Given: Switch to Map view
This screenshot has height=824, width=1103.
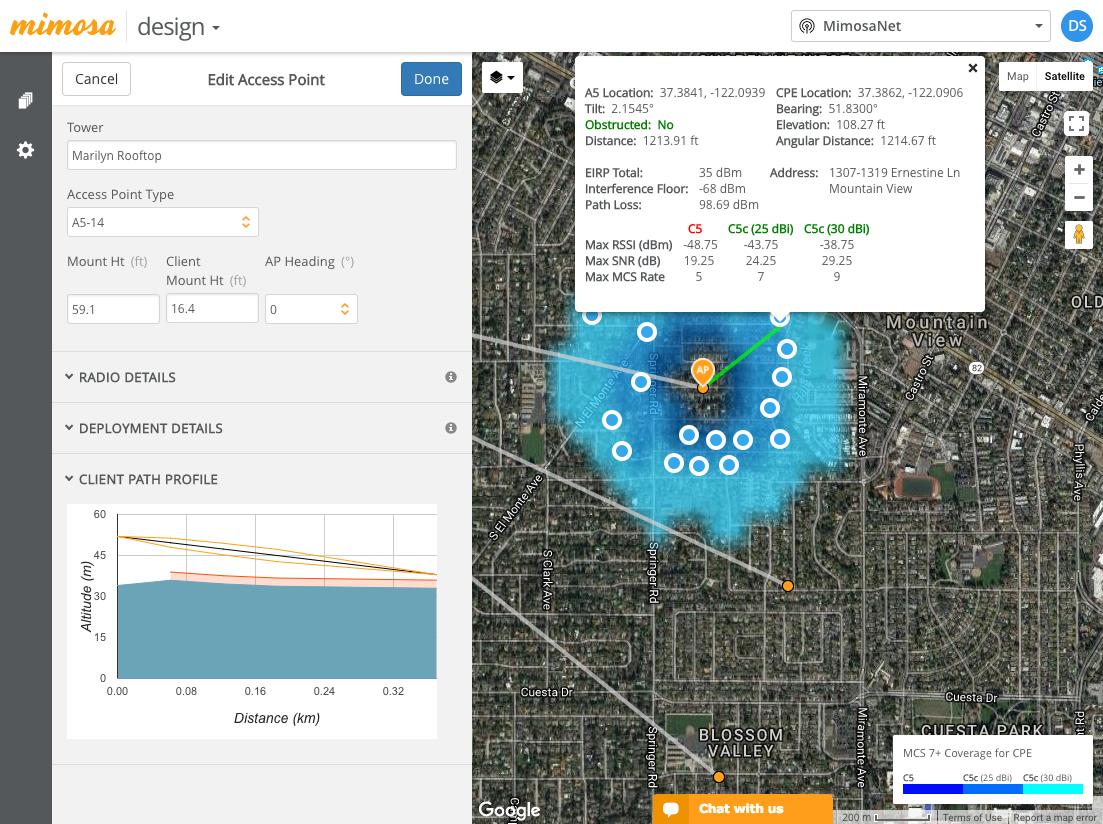Looking at the screenshot, I should tap(1017, 77).
